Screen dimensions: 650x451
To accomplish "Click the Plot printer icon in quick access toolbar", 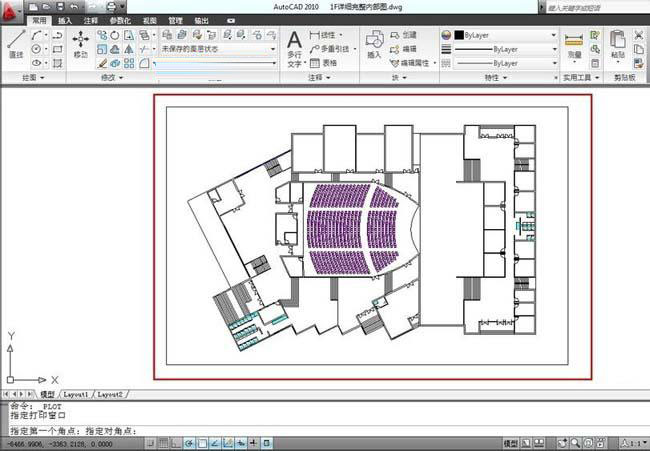I will click(112, 7).
